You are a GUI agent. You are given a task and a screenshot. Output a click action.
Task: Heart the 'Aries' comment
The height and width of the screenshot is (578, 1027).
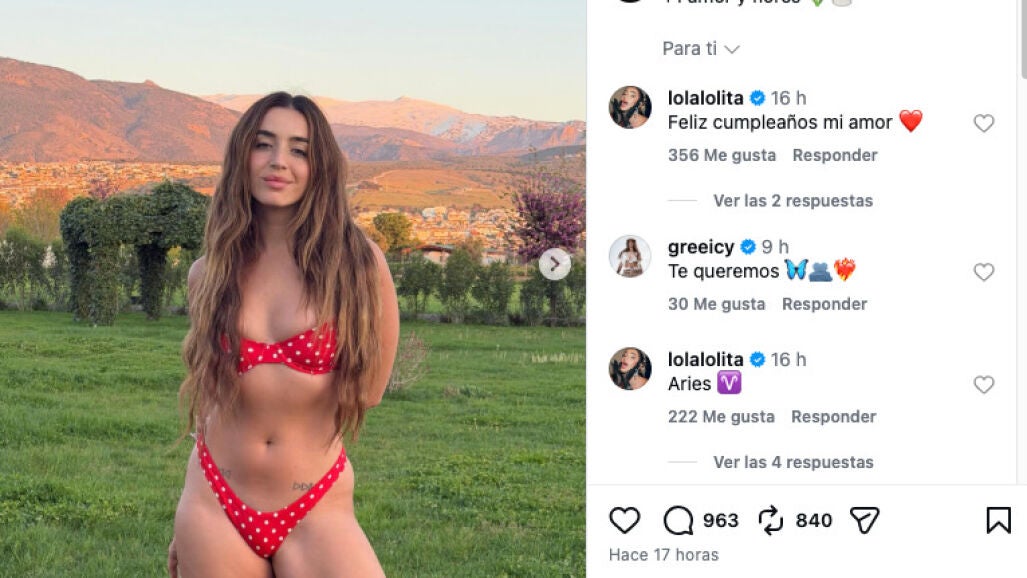point(983,385)
